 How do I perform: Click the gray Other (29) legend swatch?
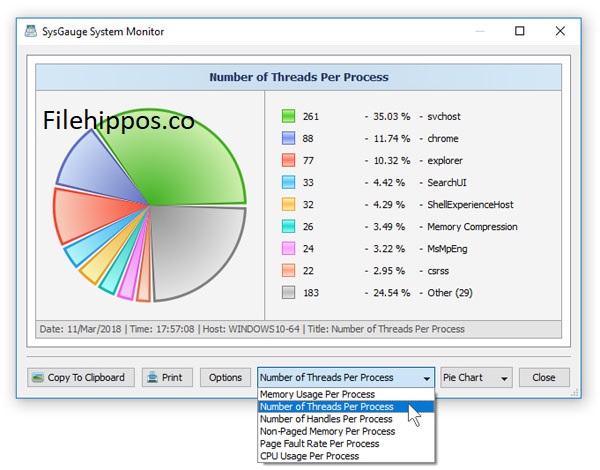pos(289,293)
